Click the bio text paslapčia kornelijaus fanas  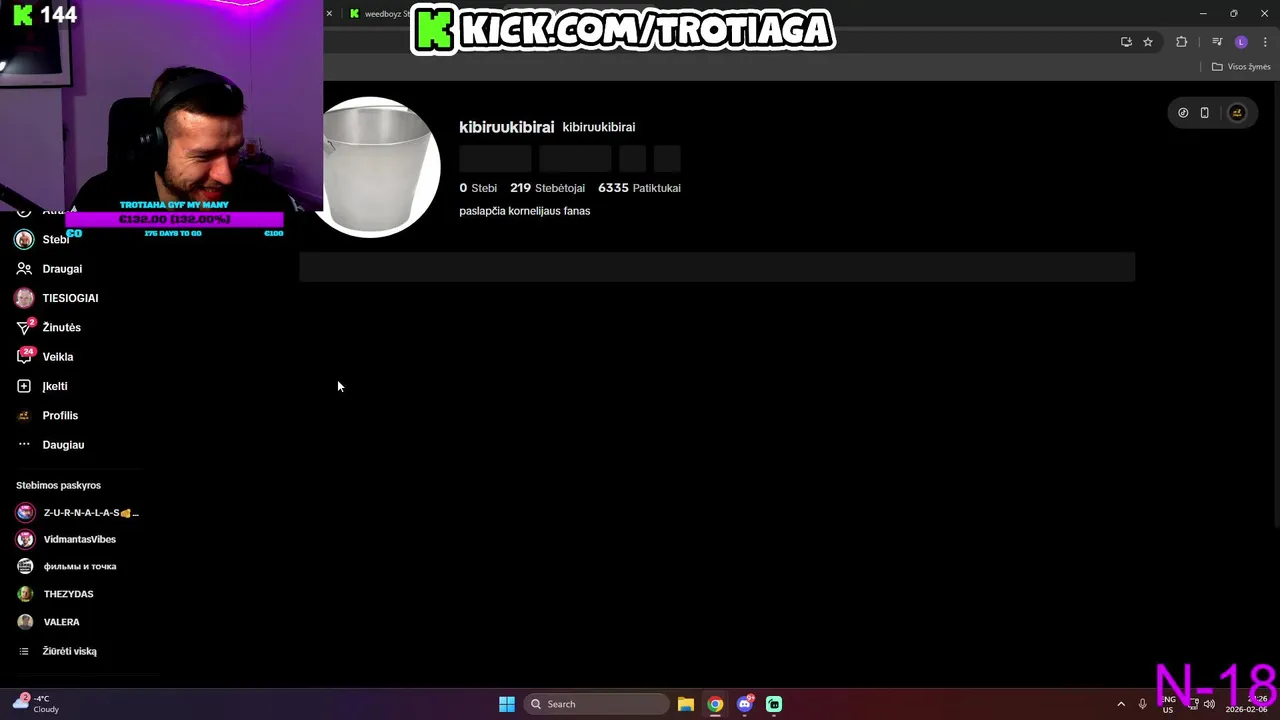[x=524, y=211]
